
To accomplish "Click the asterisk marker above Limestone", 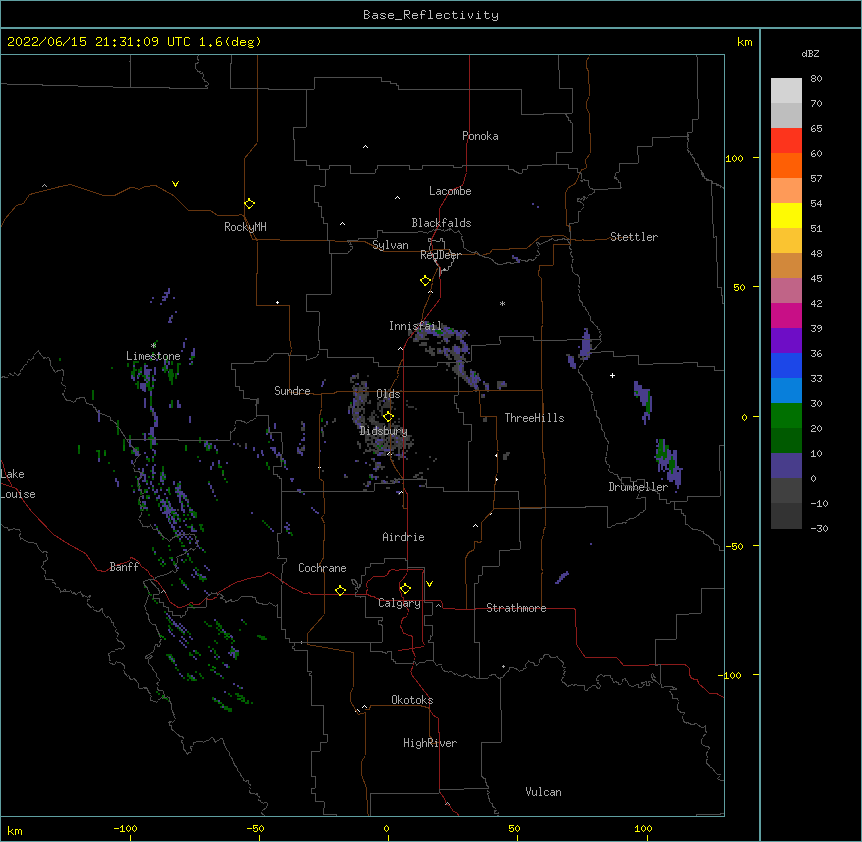I will (153, 345).
